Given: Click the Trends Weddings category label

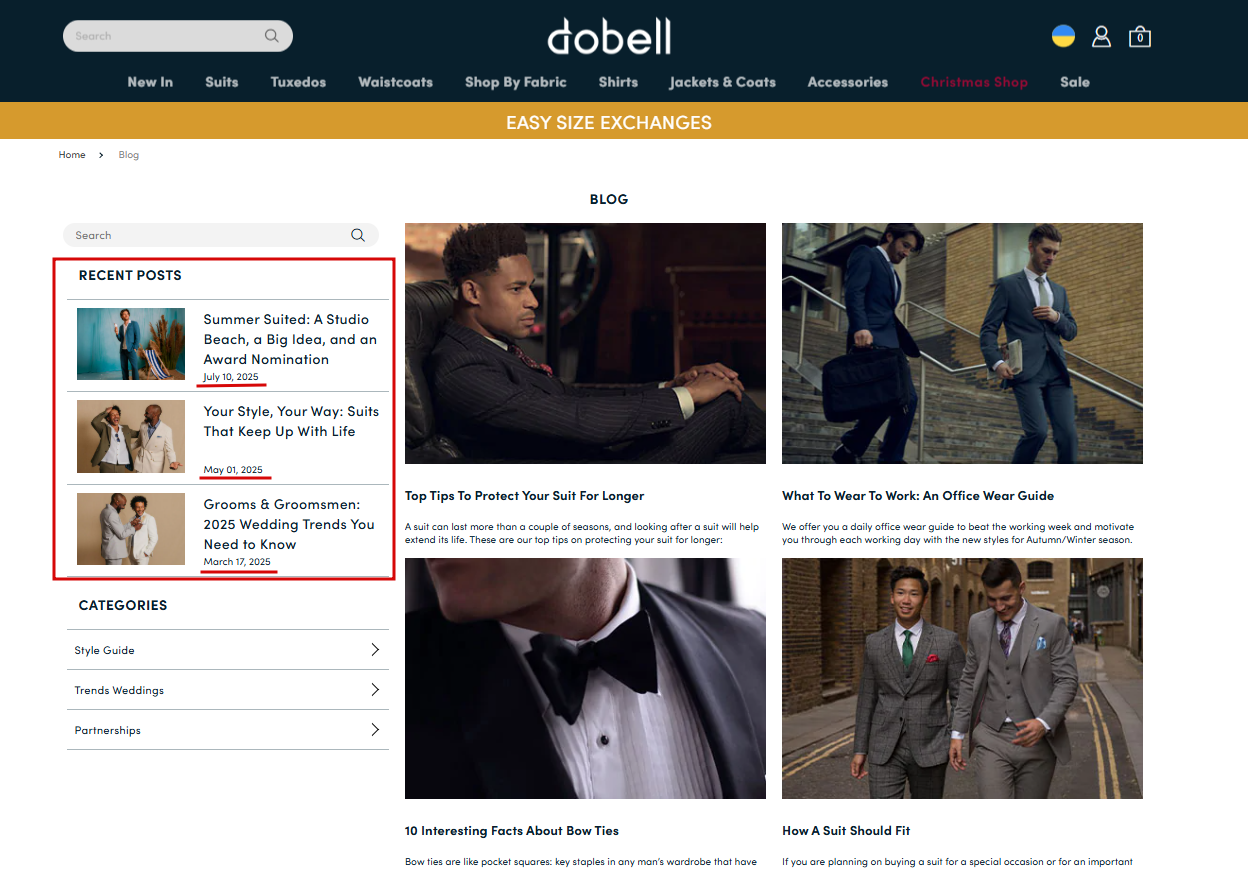Looking at the screenshot, I should [x=119, y=690].
